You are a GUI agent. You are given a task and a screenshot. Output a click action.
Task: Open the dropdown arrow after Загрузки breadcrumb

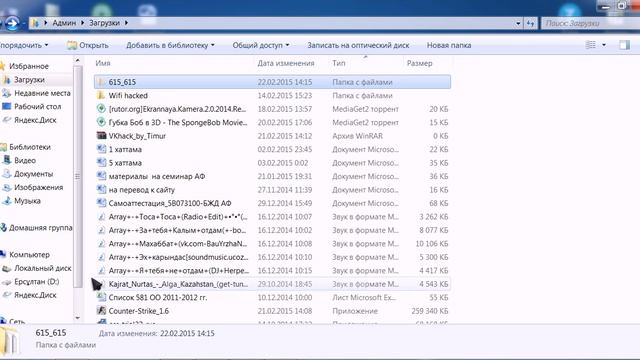(126, 23)
